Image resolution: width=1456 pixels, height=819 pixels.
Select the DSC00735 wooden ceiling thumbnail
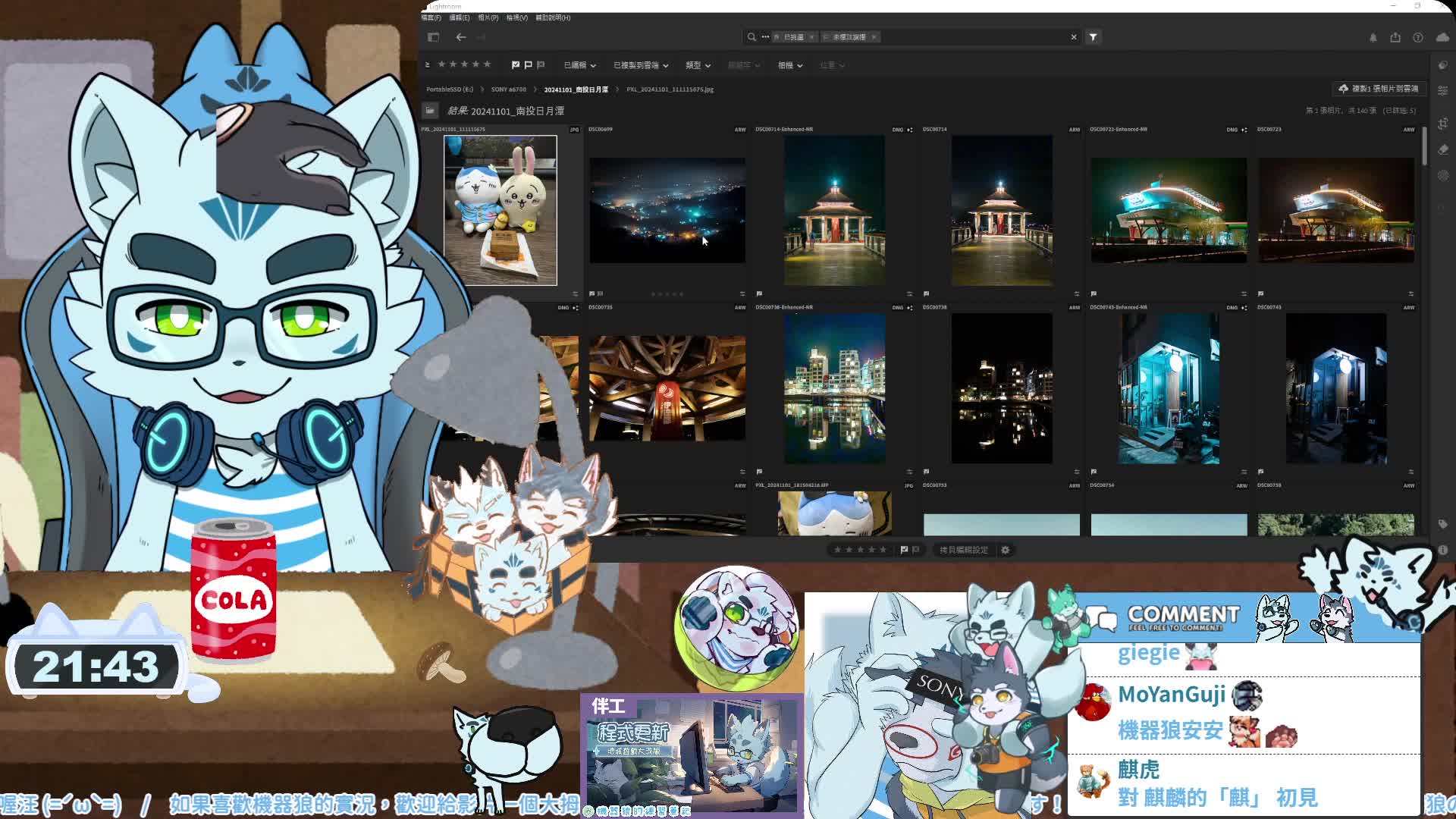[x=667, y=388]
